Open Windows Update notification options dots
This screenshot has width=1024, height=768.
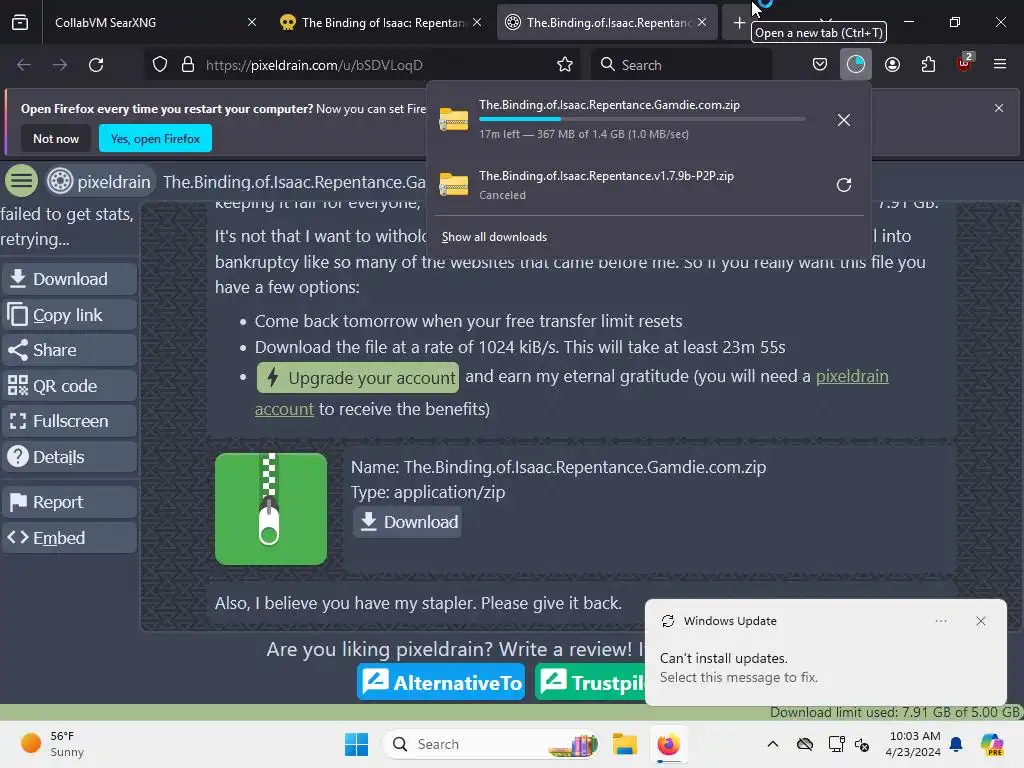coord(941,621)
